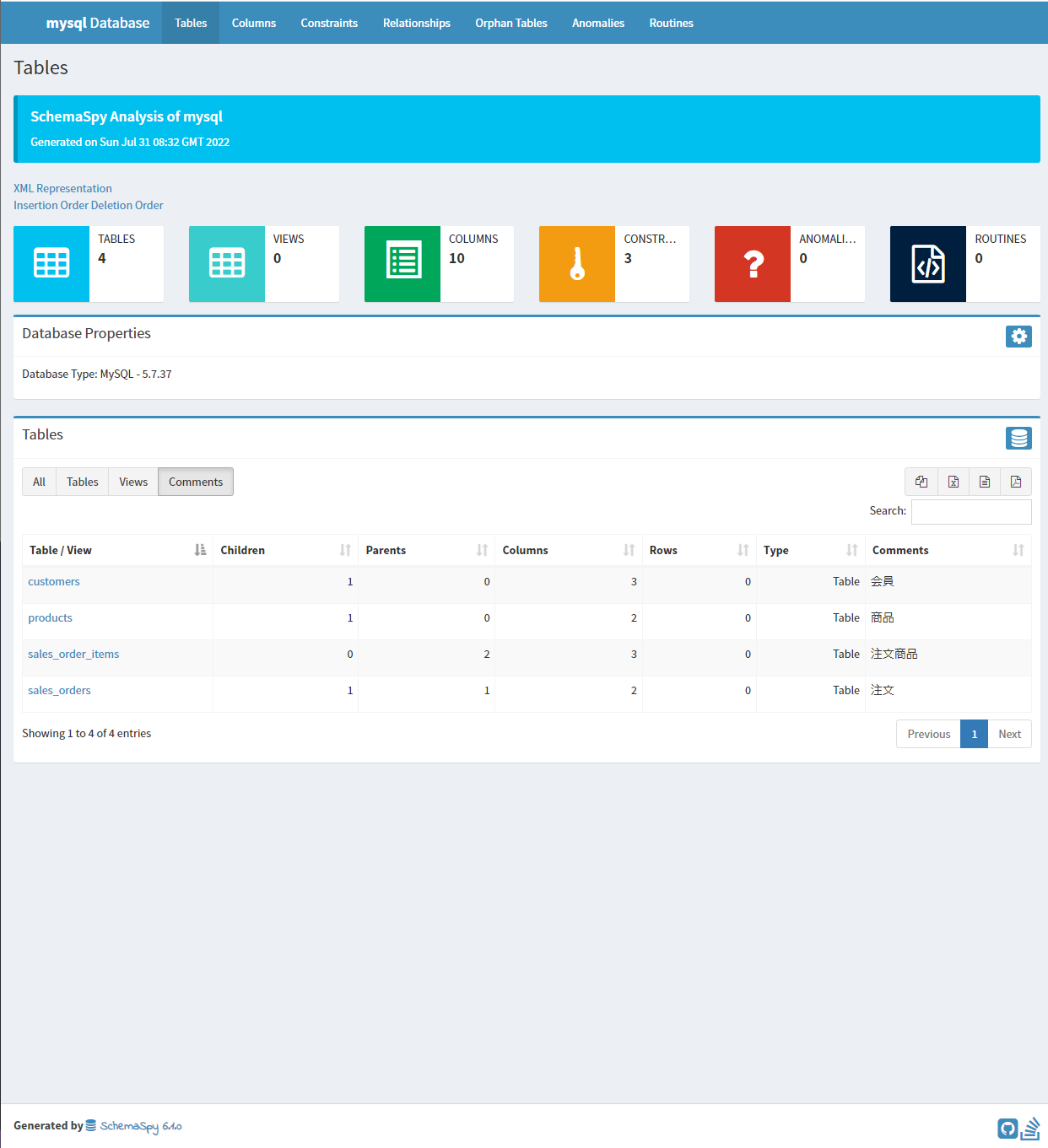
Task: Export table to PDF file icon
Action: click(x=1016, y=482)
